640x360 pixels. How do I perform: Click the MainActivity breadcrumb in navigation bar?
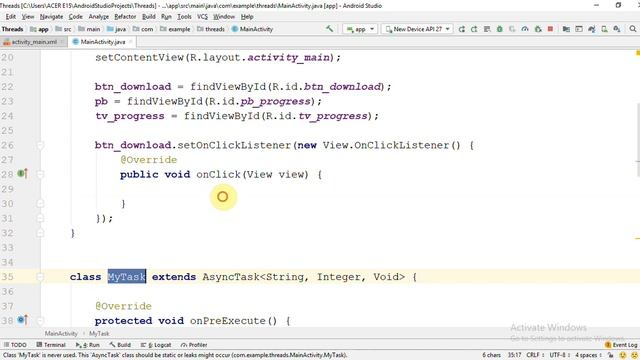[x=253, y=29]
